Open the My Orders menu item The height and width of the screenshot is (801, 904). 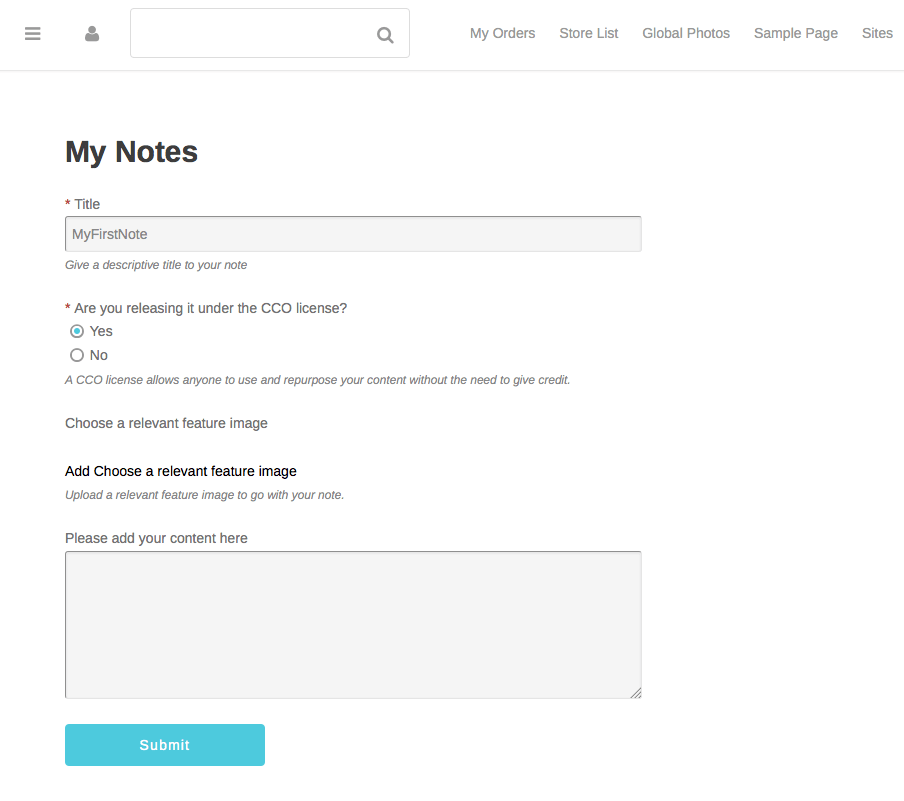[x=502, y=33]
